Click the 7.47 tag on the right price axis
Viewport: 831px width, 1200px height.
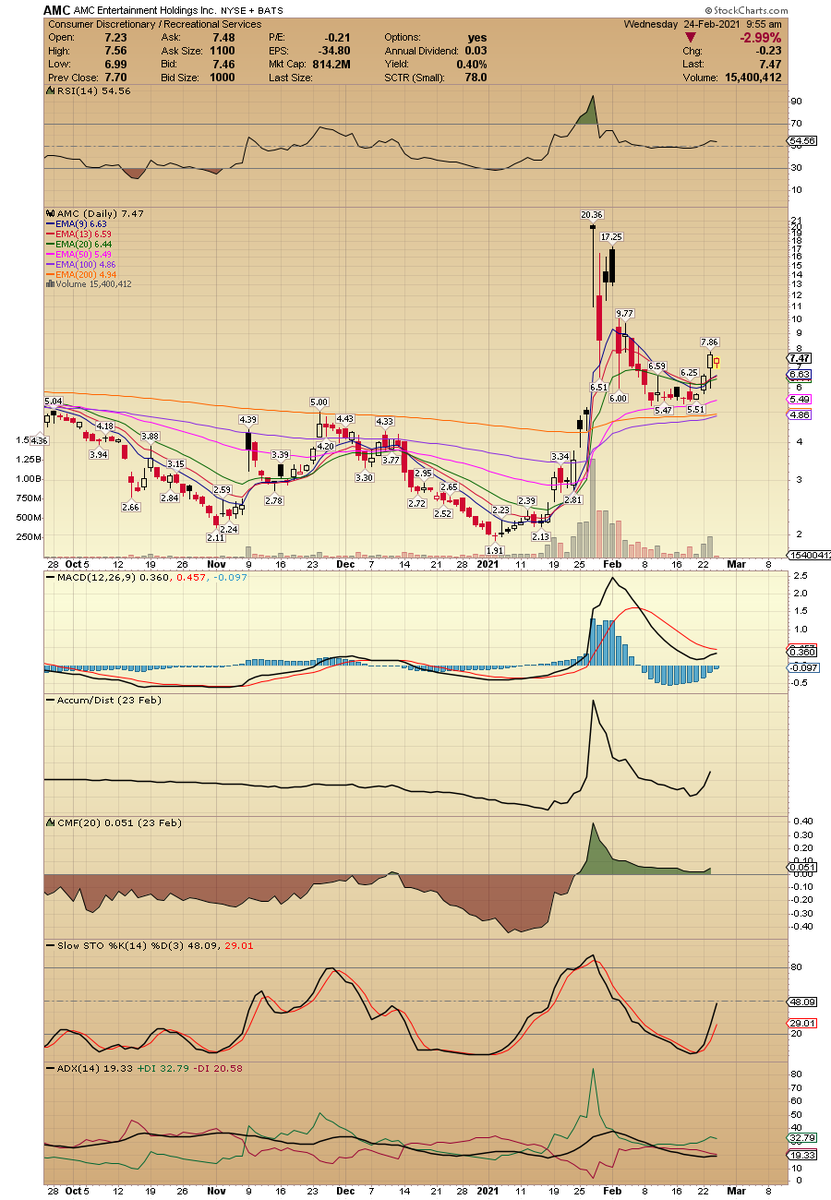pos(800,357)
